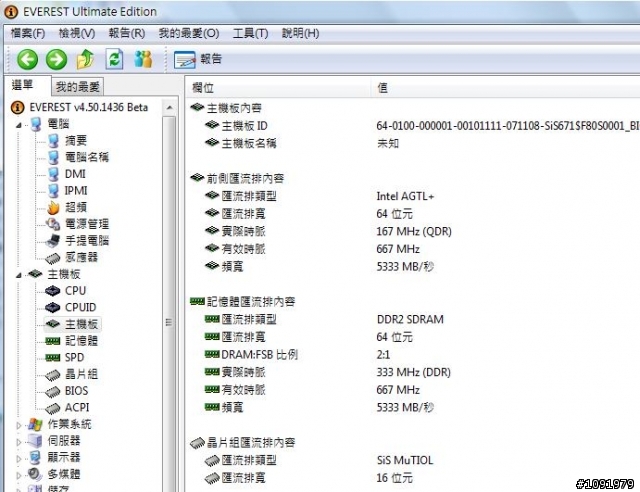Click the 多媒體 speaker icon

pos(36,475)
